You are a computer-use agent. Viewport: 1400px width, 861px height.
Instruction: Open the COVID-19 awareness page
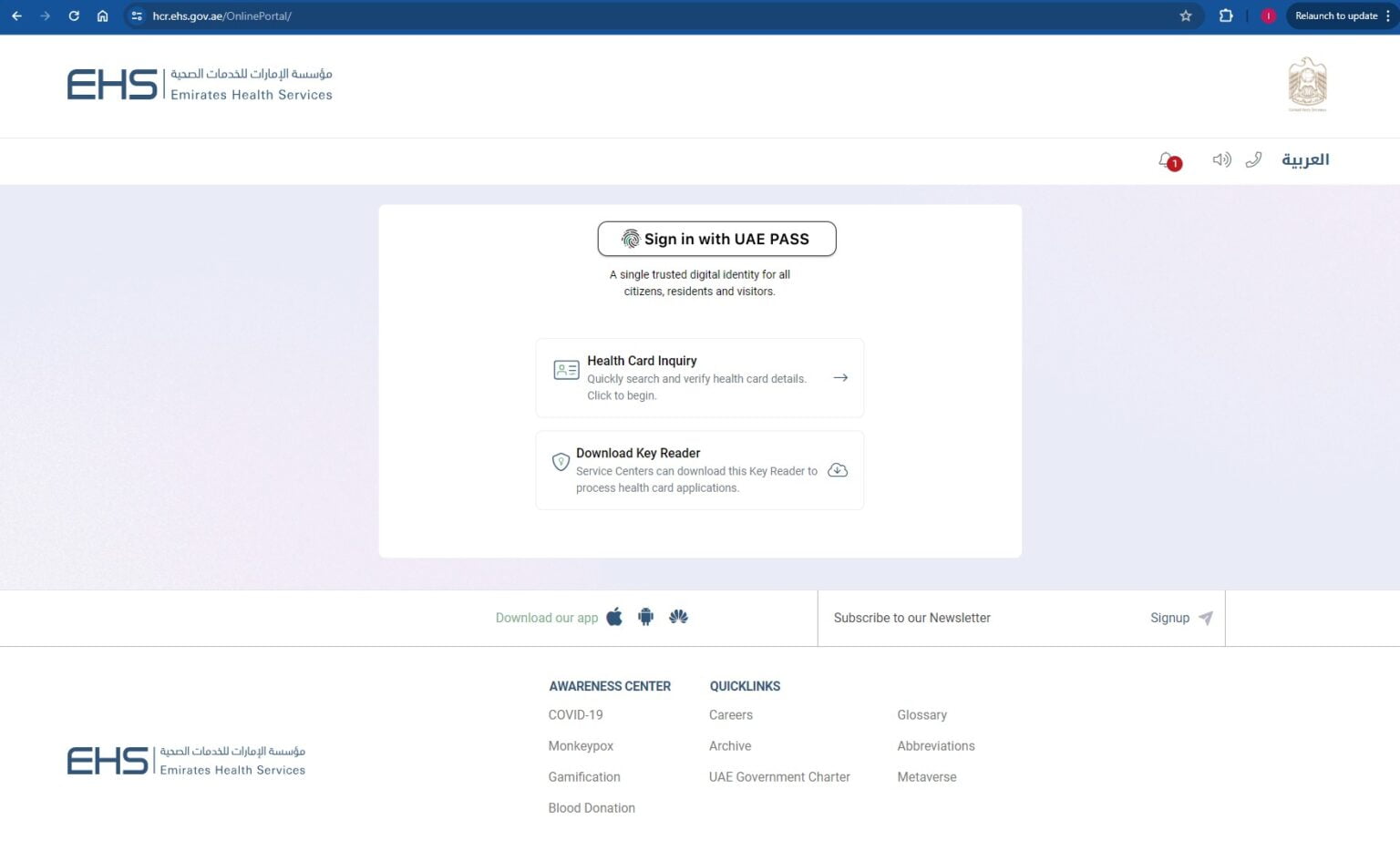(575, 714)
